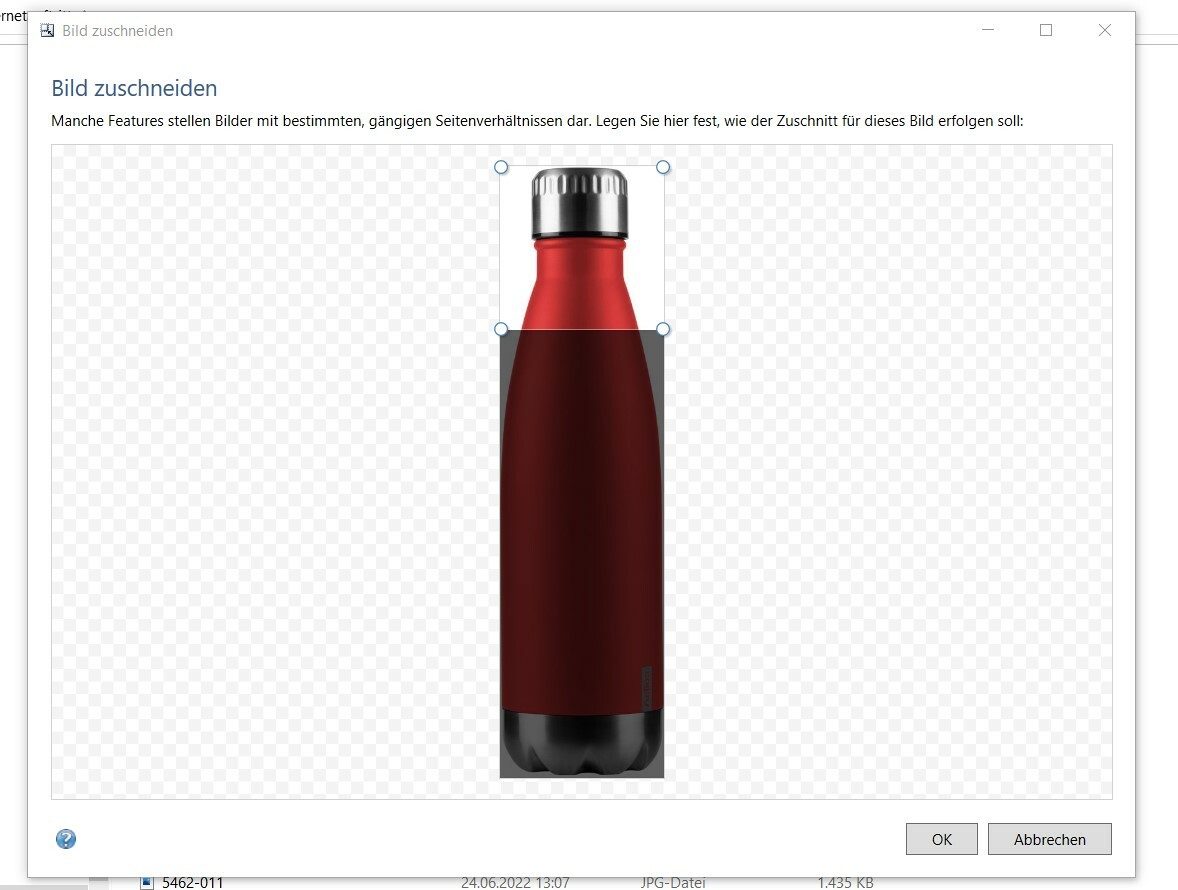This screenshot has height=890, width=1178.
Task: Minimize the Bild zuschneiden dialog
Action: [988, 30]
